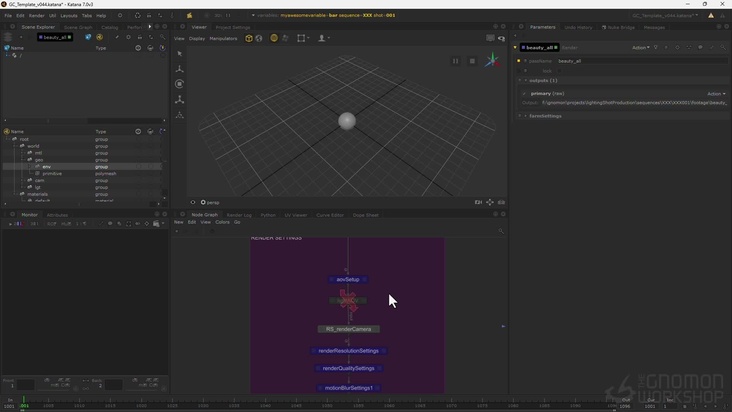The image size is (732, 412).
Task: Switch to the Undo History tab
Action: 578,27
